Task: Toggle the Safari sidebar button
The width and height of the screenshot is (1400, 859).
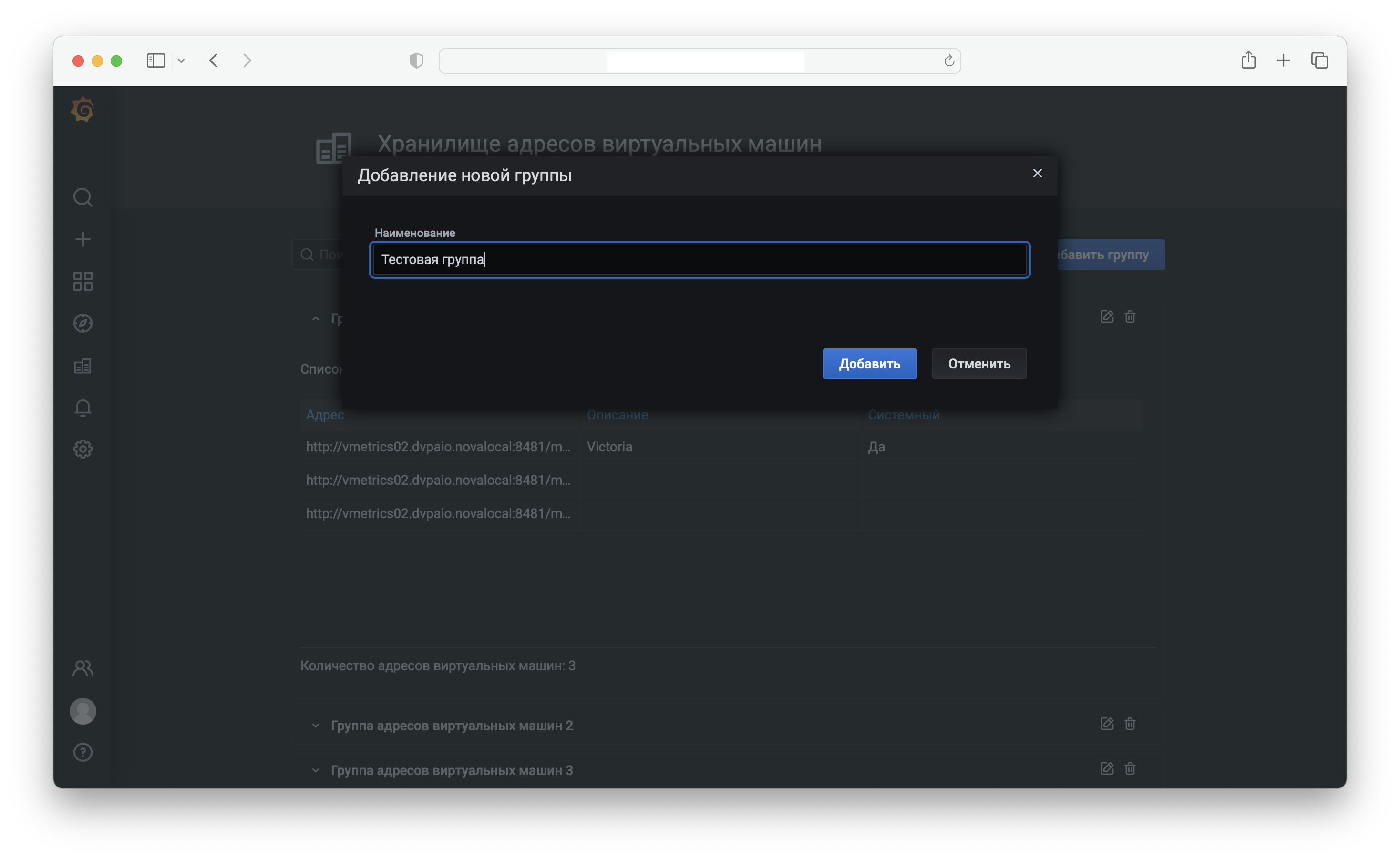Action: [155, 60]
